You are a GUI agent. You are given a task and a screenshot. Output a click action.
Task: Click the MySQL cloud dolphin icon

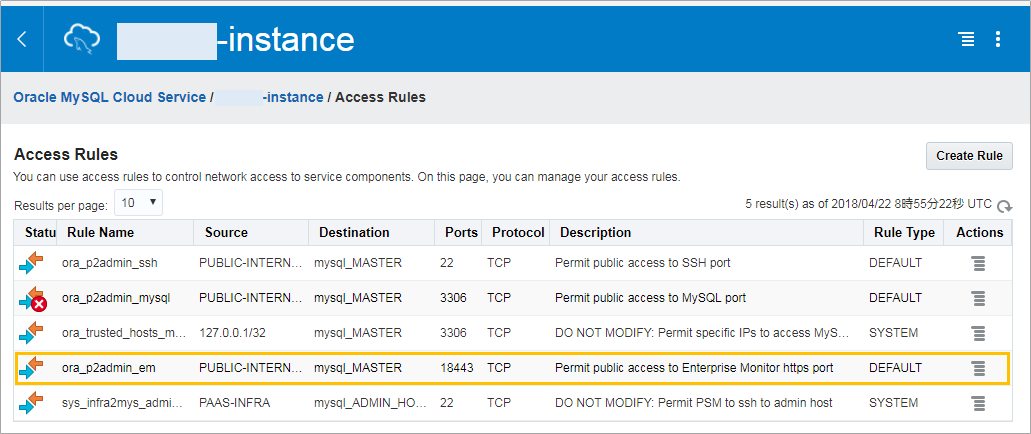pos(82,39)
